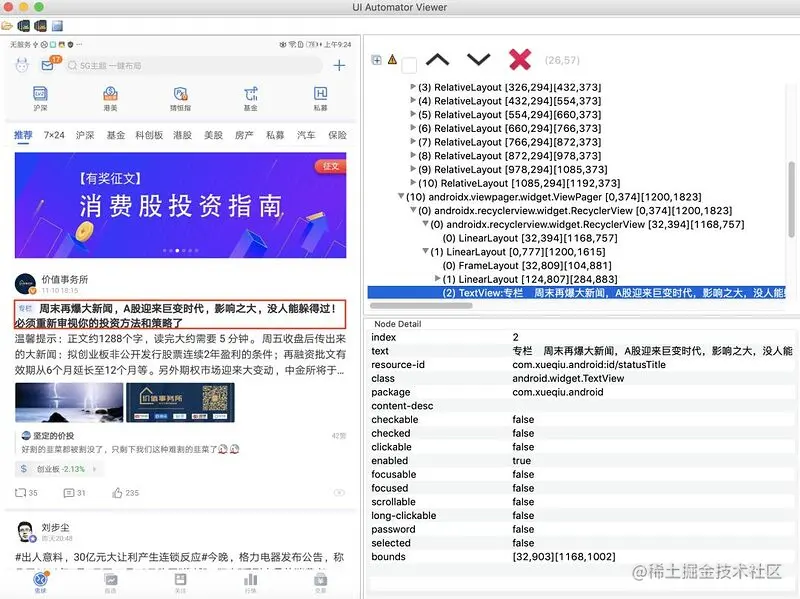Tap the blue plus icon in preview
This screenshot has height=599, width=800.
(339, 65)
